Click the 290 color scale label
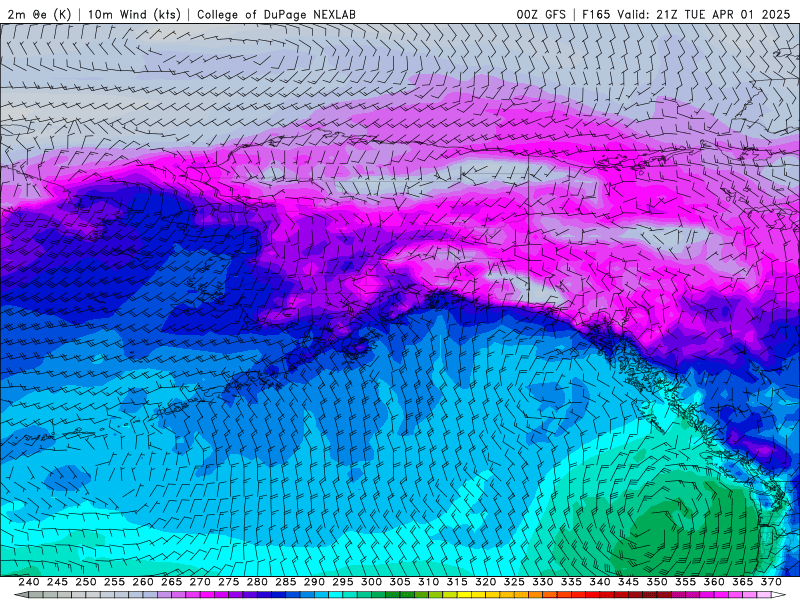This screenshot has height=600, width=800. tap(314, 582)
